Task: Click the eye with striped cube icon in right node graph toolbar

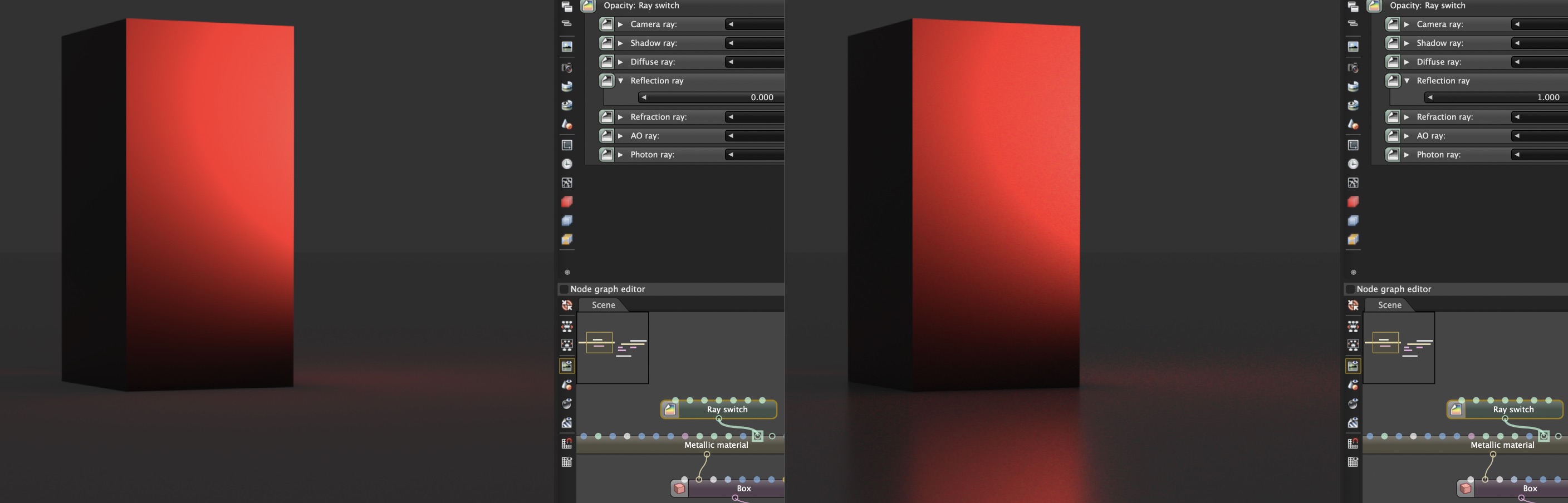Action: coord(1353,423)
